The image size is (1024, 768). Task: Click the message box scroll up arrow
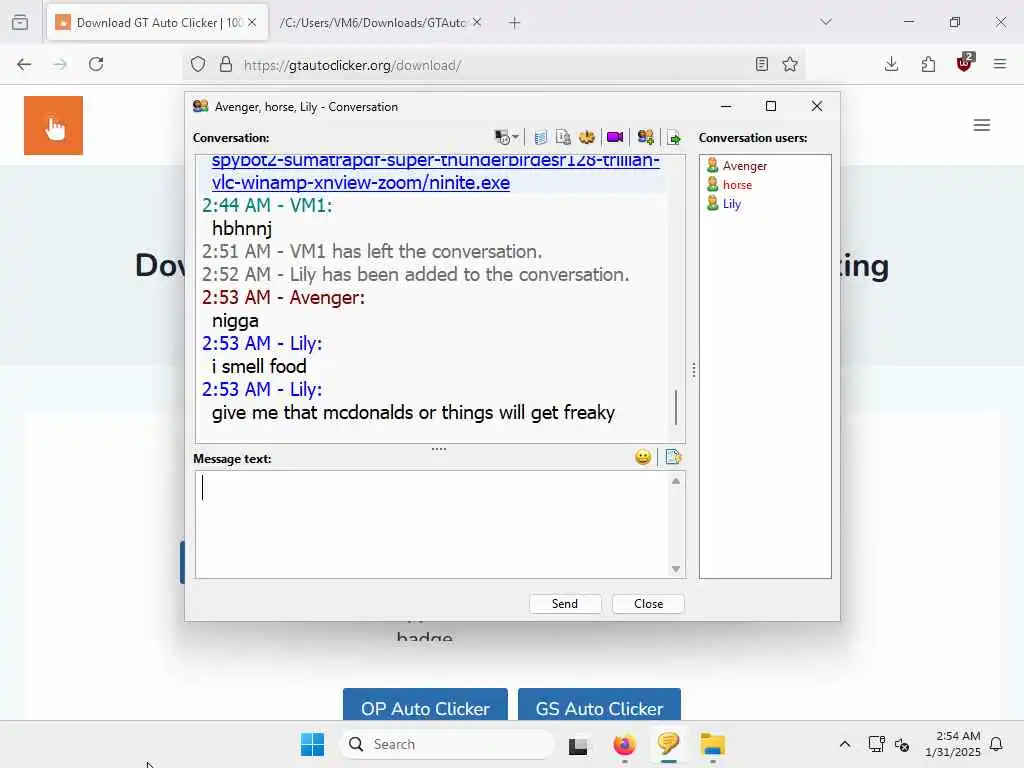(676, 481)
